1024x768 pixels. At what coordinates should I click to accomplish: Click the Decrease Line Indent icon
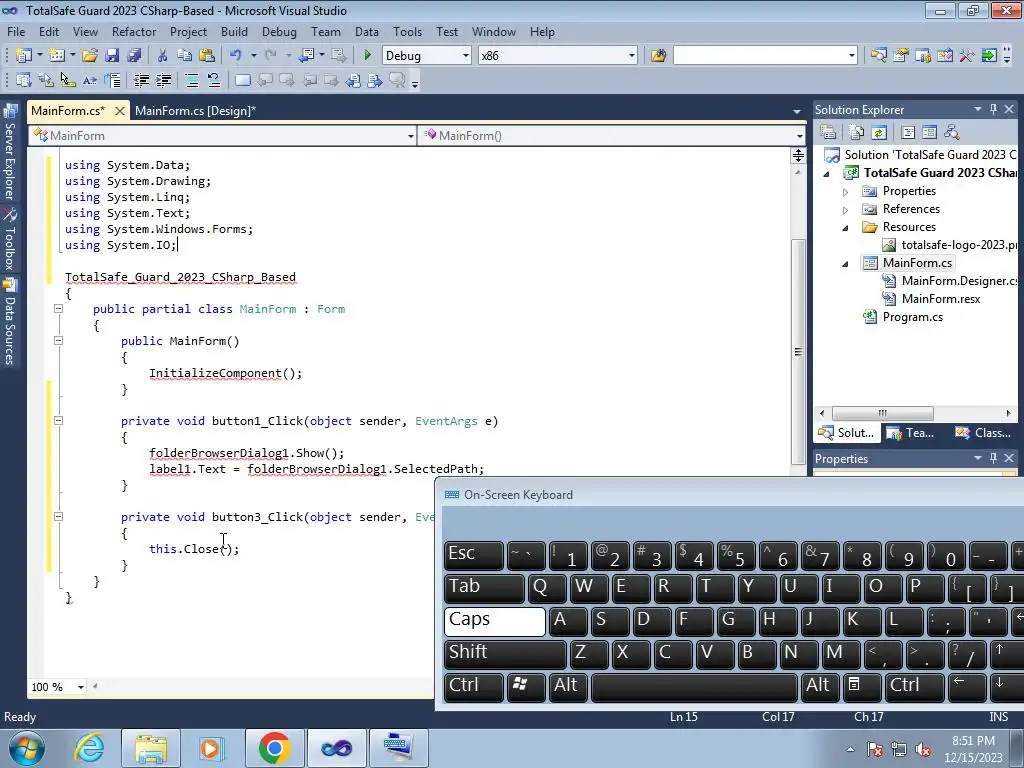point(141,80)
